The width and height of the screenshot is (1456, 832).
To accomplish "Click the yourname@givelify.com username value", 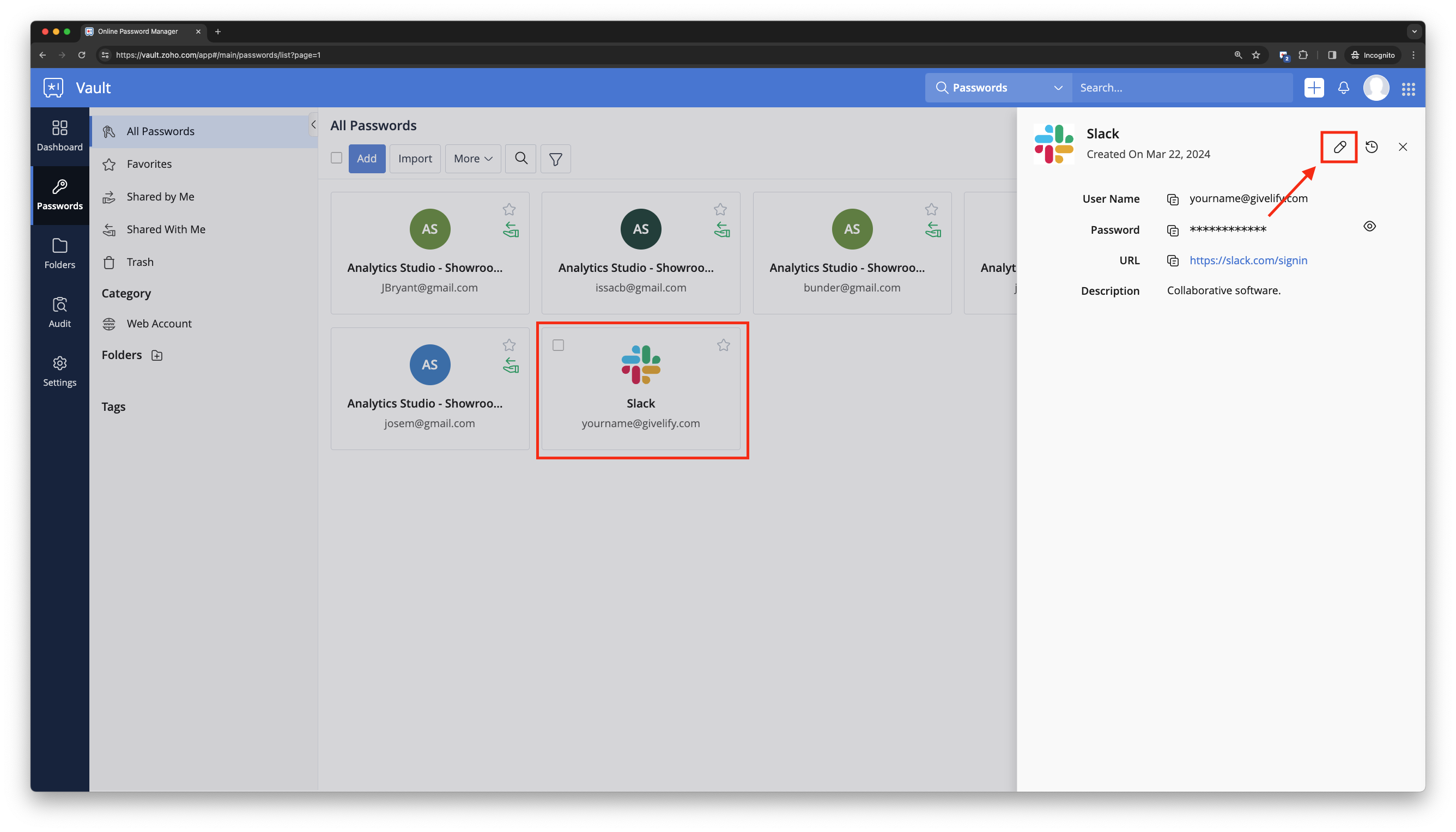I will [1248, 198].
